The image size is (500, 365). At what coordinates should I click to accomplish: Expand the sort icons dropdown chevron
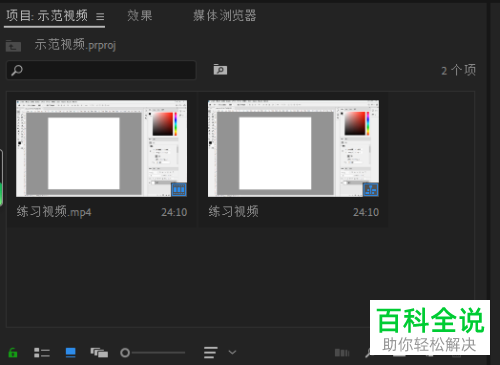tap(232, 352)
